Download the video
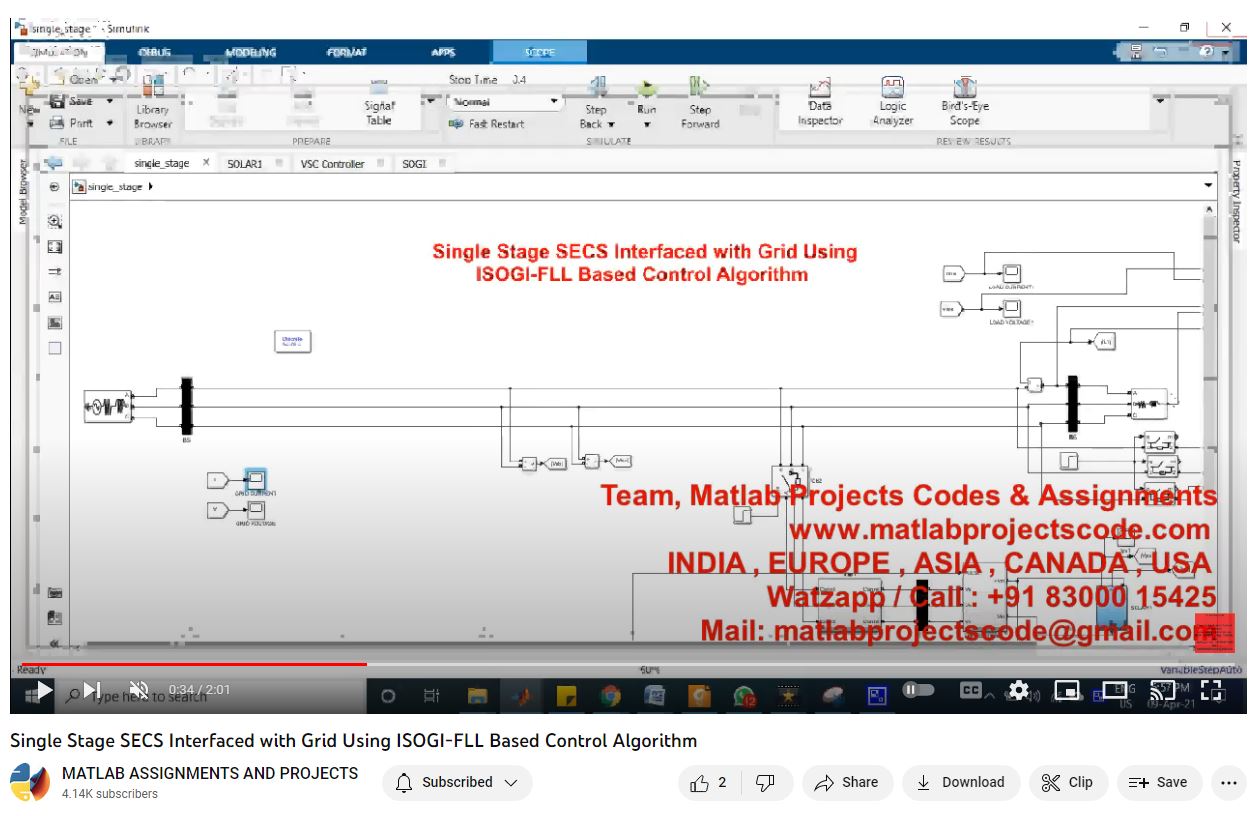This screenshot has height=816, width=1256. coord(960,783)
